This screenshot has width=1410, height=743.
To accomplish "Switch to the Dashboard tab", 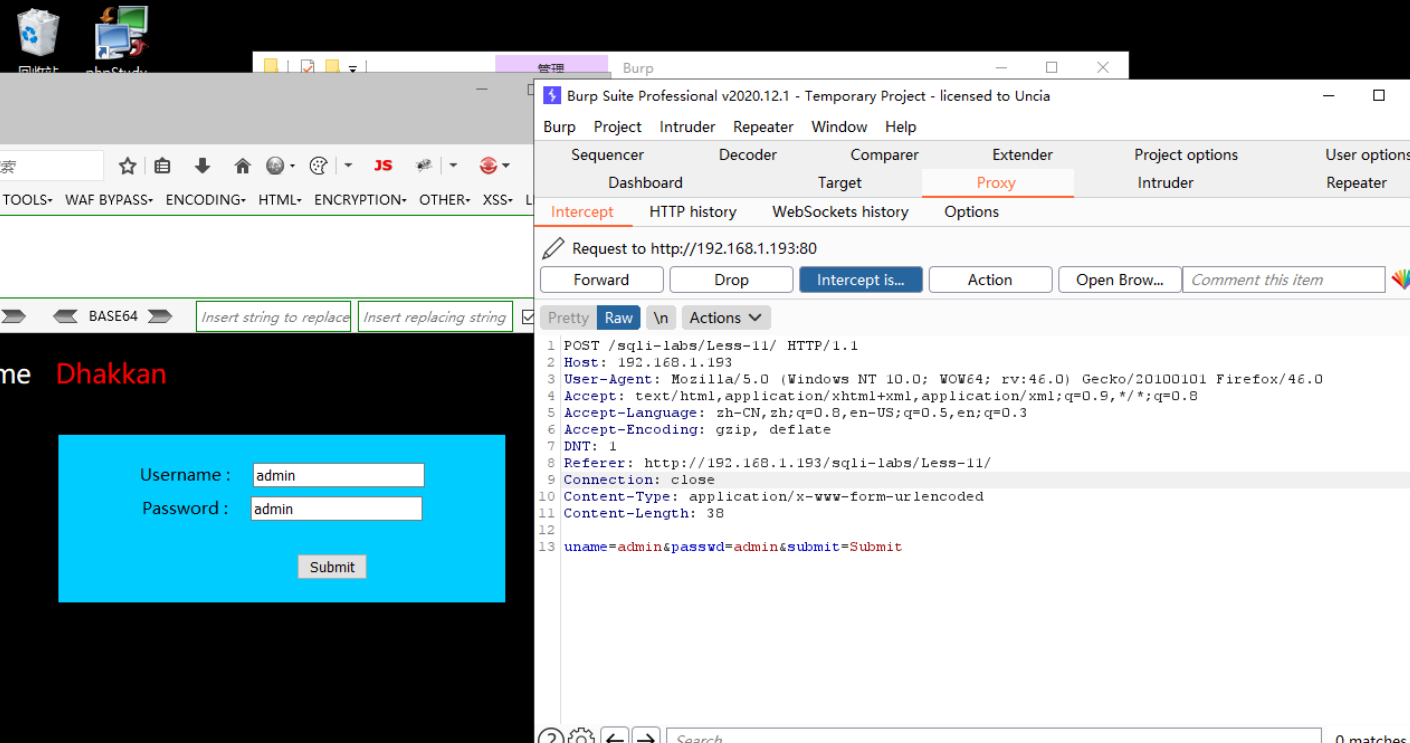I will tap(645, 183).
